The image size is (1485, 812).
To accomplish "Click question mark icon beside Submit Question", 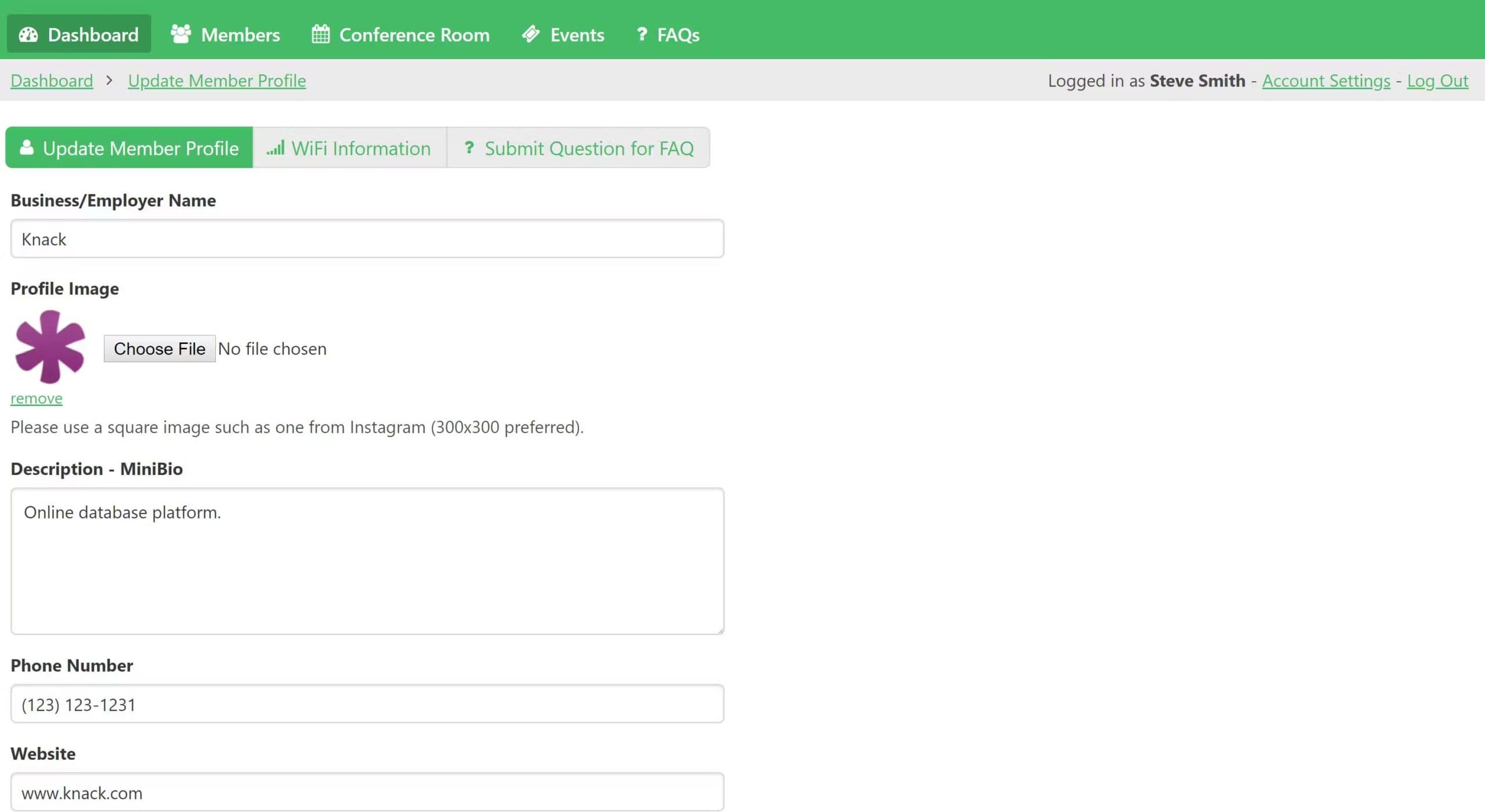I will tap(469, 148).
